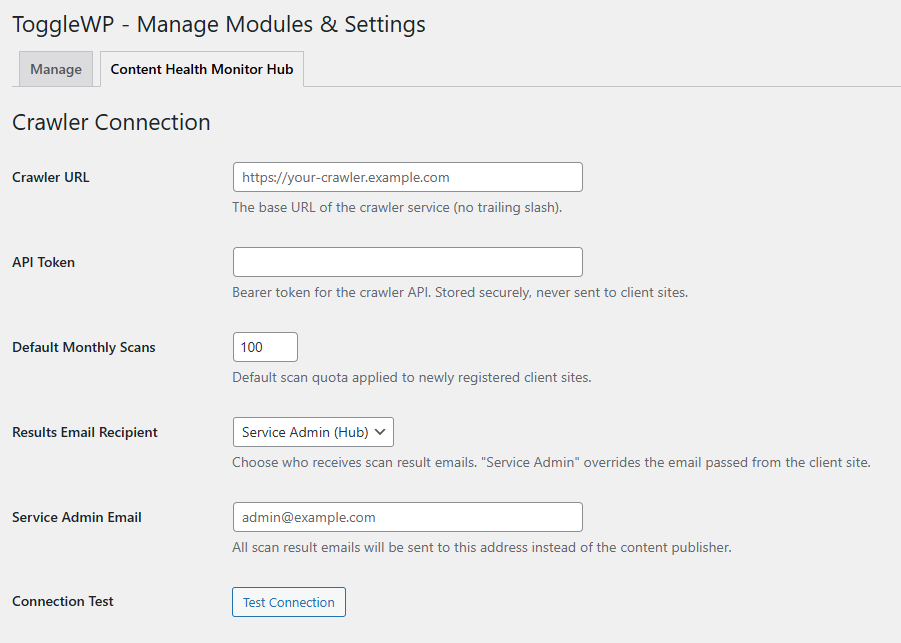Click into the API Token field
This screenshot has width=901, height=643.
[407, 262]
